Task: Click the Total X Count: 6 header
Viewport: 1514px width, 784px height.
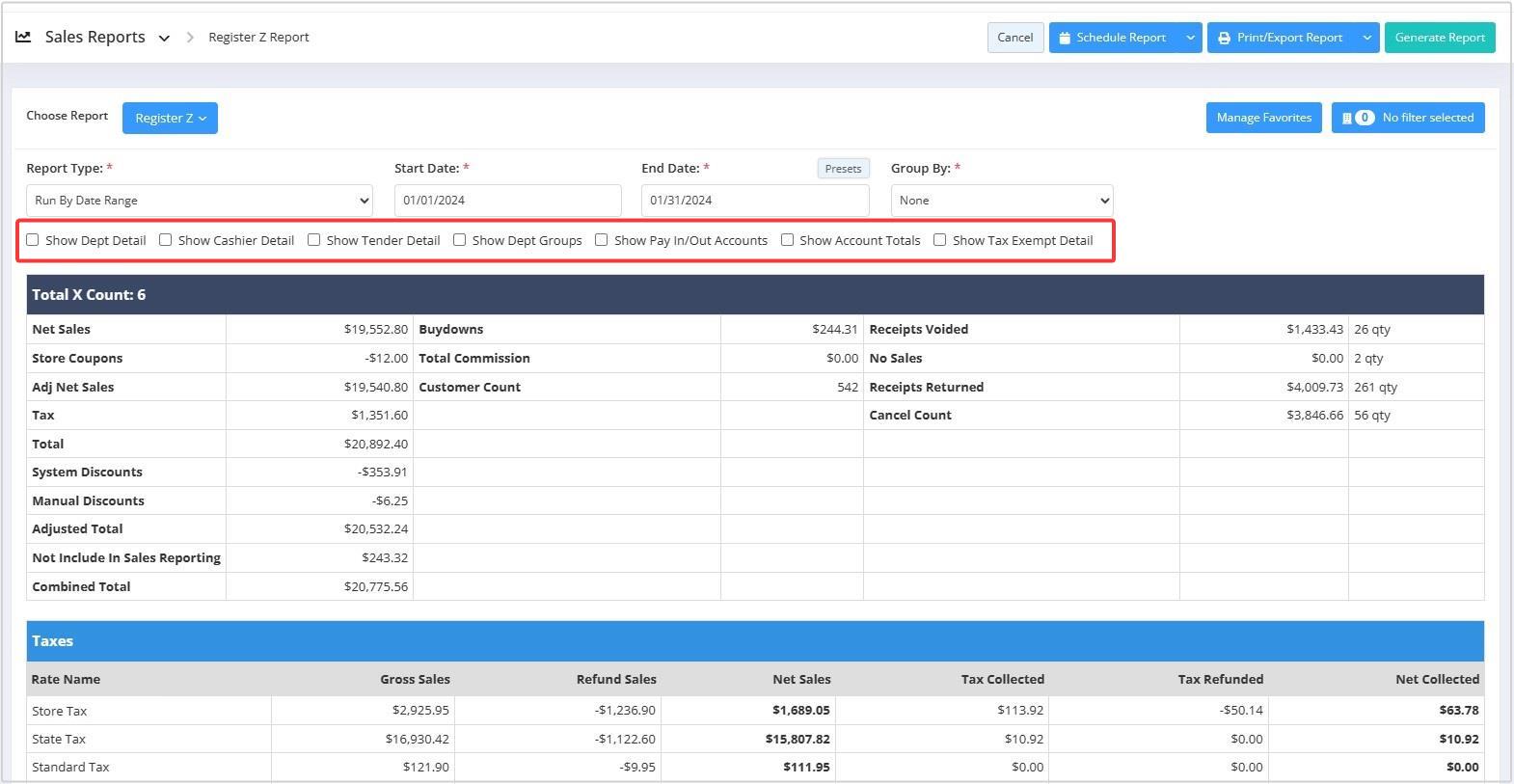Action: coord(755,295)
